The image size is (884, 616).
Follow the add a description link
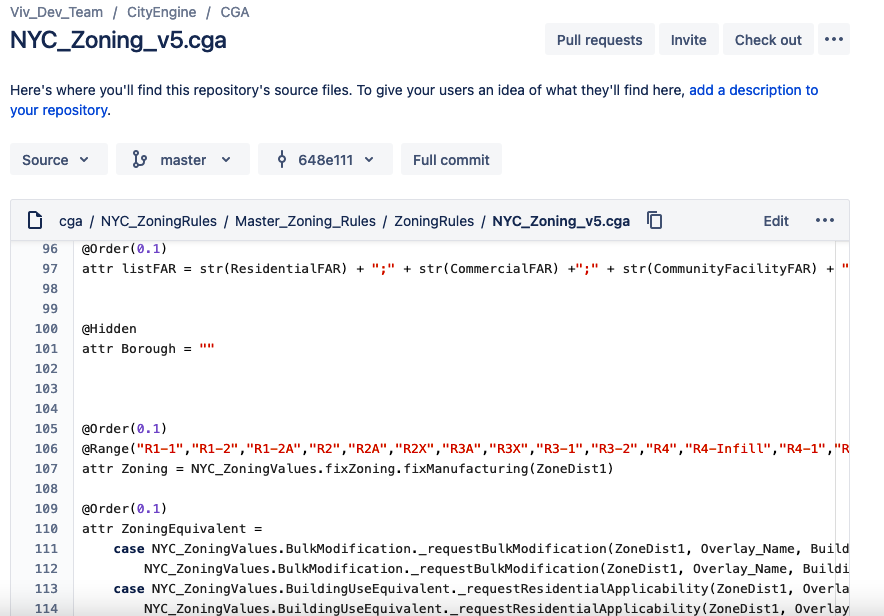click(x=753, y=90)
